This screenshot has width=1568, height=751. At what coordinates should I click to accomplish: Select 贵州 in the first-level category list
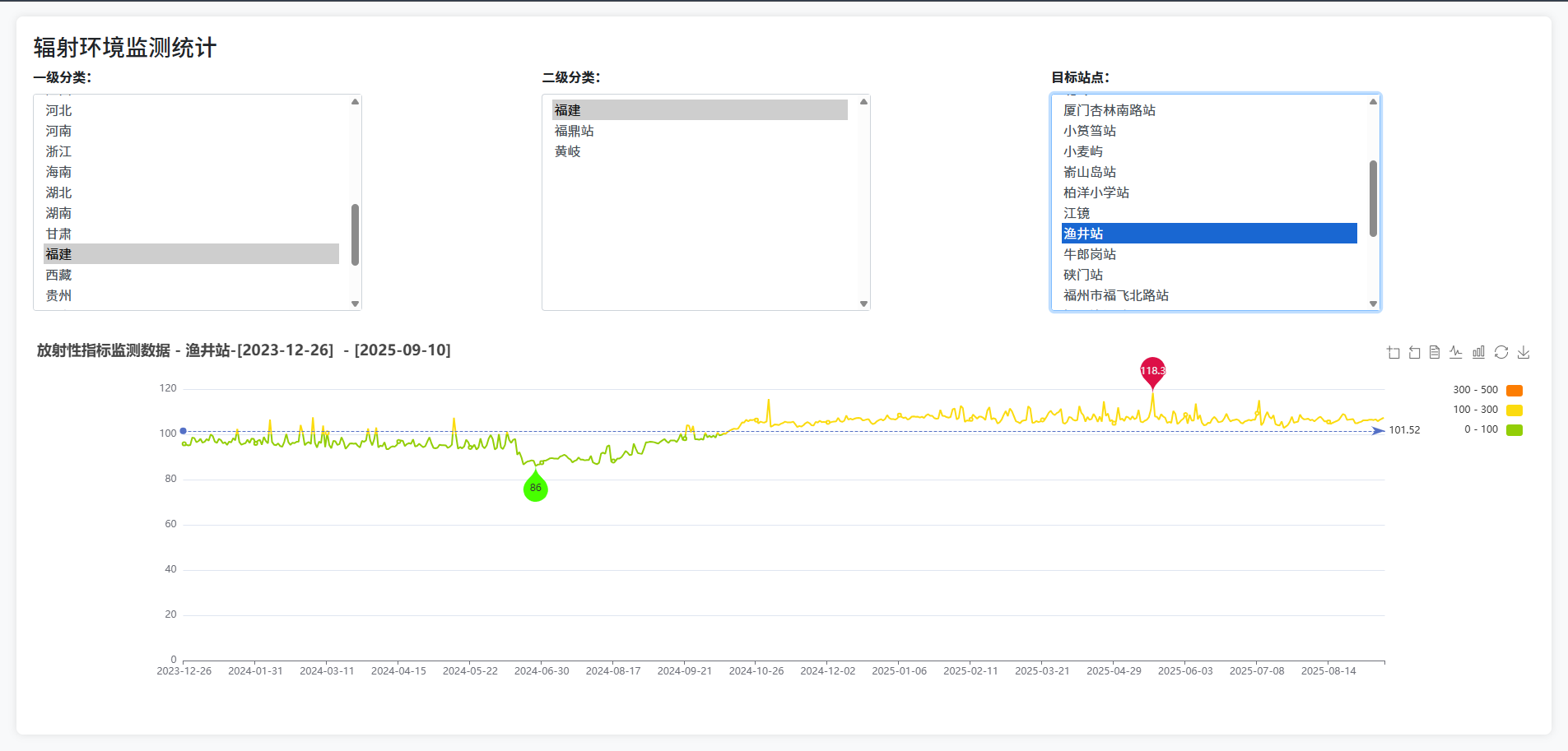(x=191, y=295)
